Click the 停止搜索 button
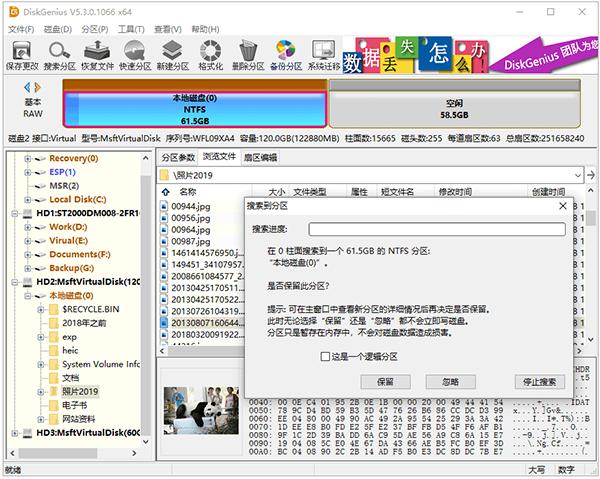This screenshot has width=600, height=479. point(540,381)
